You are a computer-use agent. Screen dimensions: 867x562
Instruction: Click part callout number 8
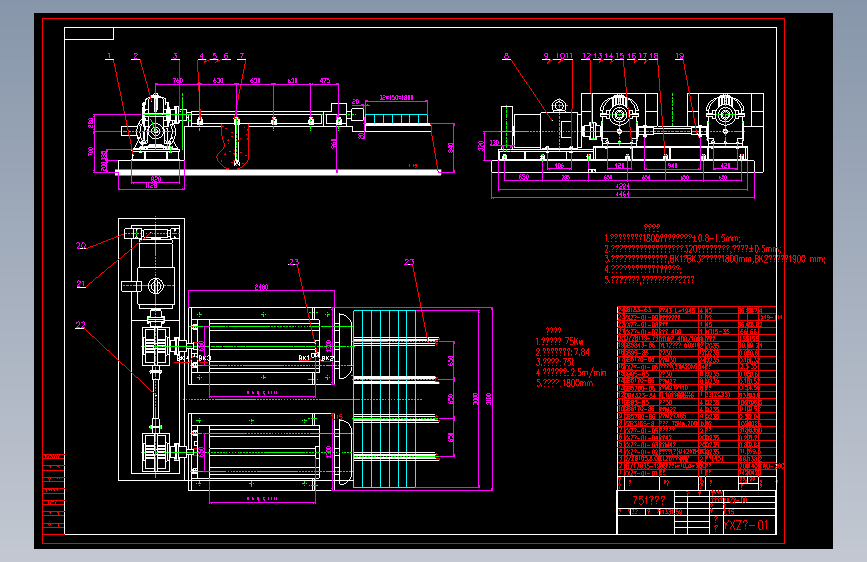click(x=506, y=56)
